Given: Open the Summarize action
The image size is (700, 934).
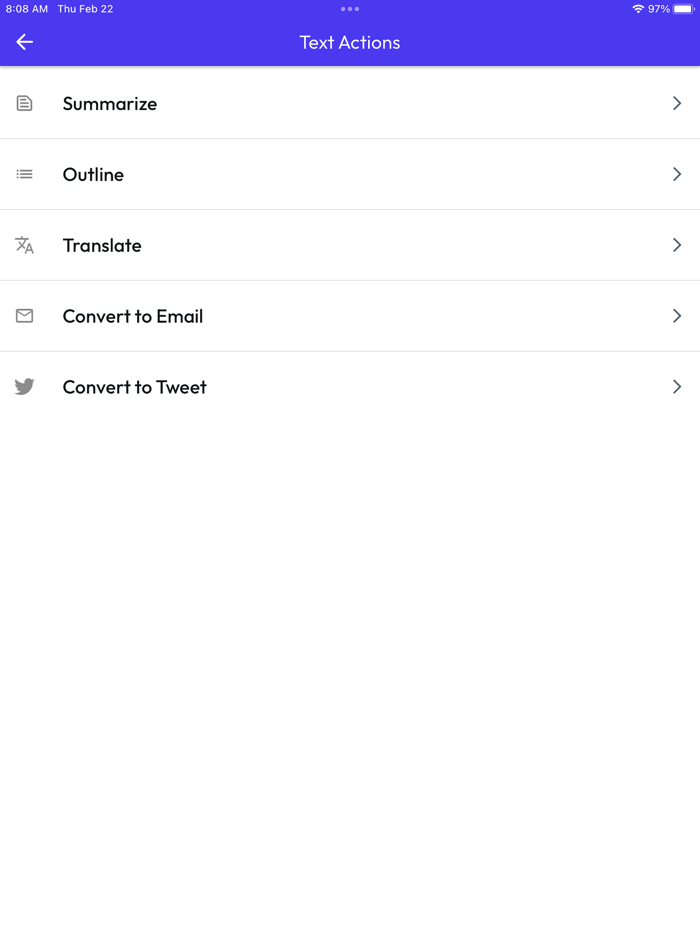Looking at the screenshot, I should pos(110,103).
